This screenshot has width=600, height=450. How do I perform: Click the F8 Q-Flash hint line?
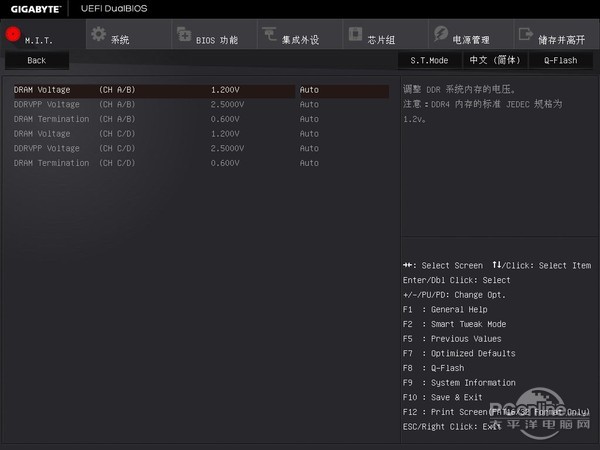(x=434, y=368)
